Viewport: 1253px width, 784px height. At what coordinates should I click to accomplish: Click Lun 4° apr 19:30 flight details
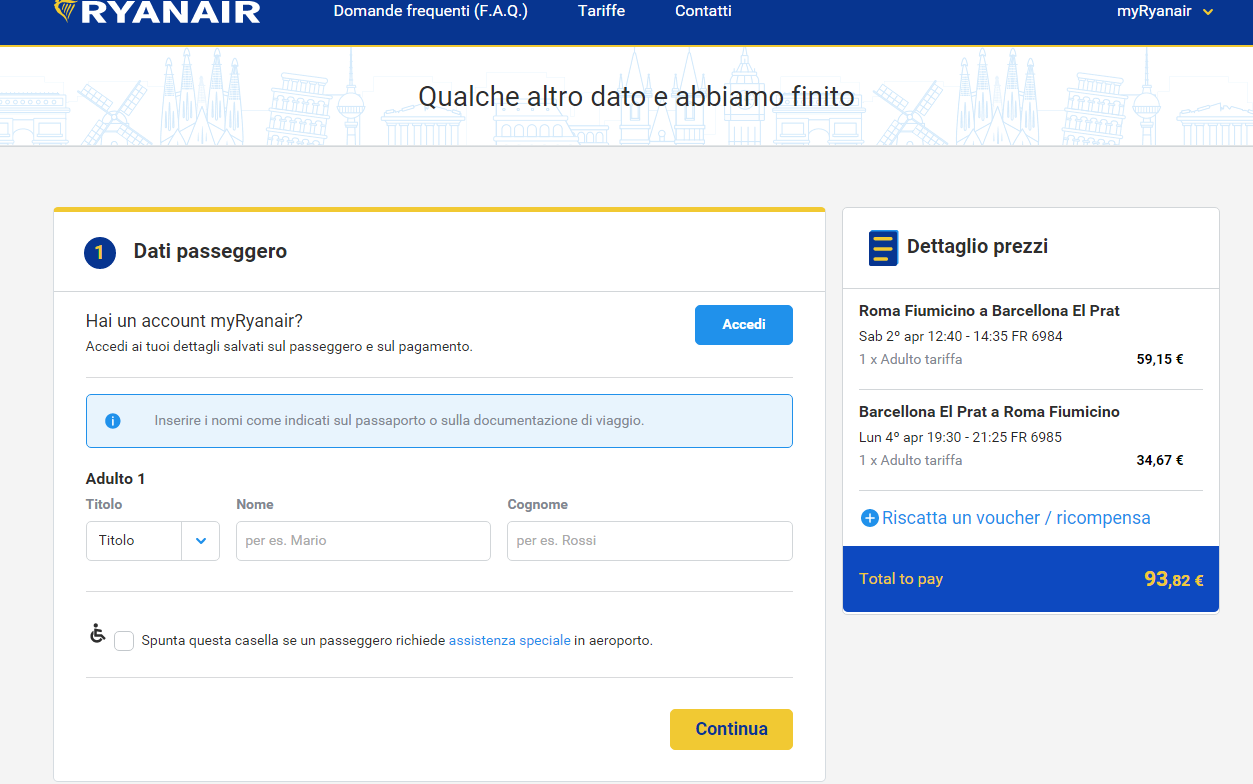960,437
